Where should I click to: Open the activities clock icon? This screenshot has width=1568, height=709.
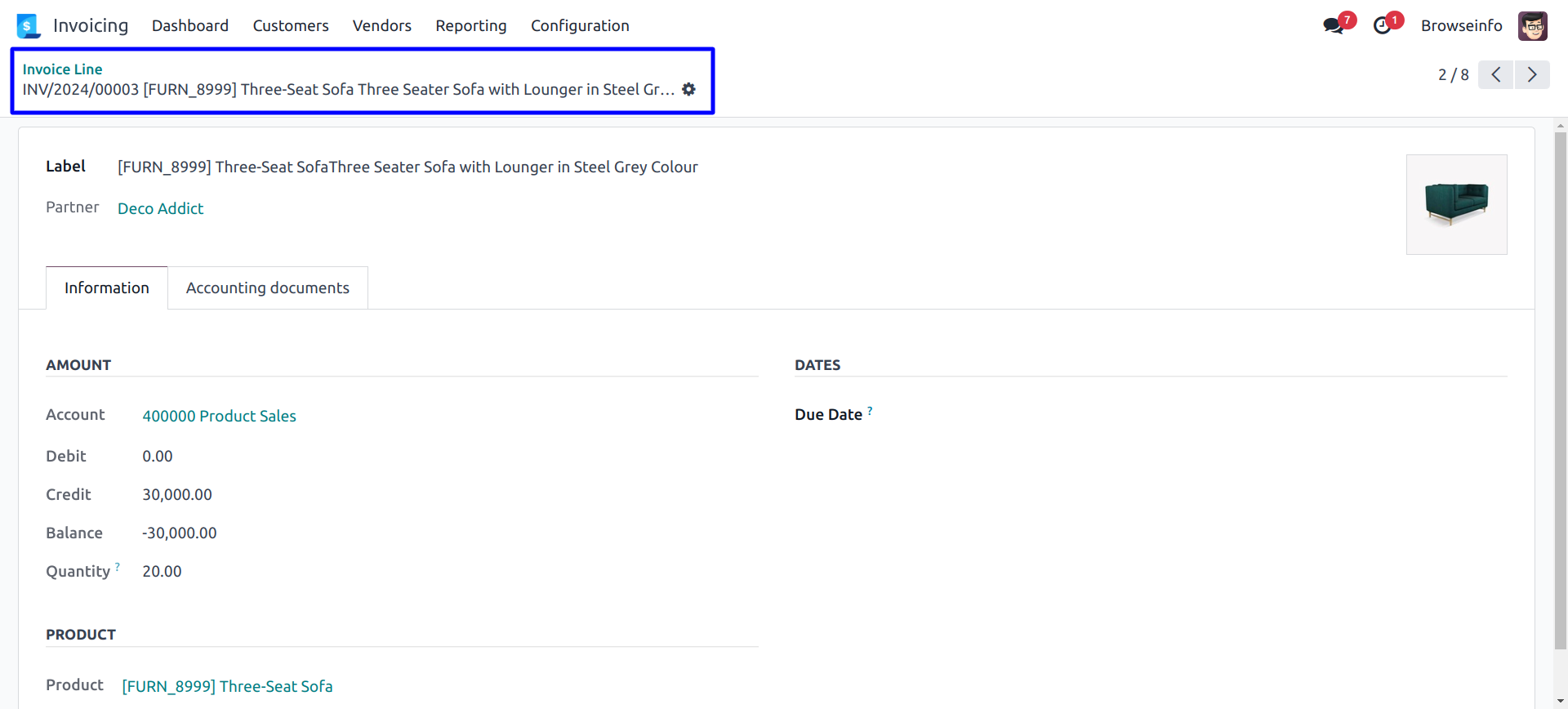click(1382, 25)
